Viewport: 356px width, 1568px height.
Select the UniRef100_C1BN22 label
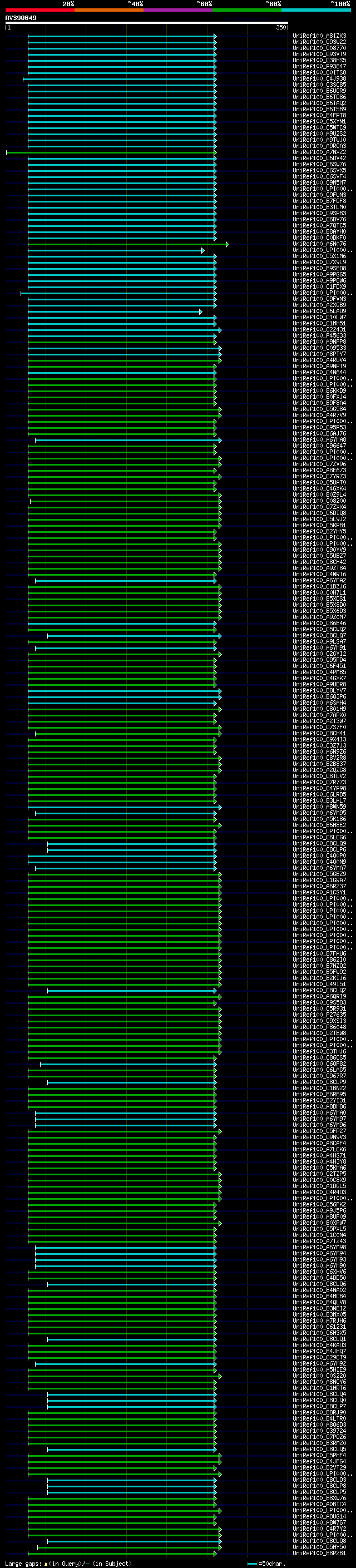[x=319, y=1089]
